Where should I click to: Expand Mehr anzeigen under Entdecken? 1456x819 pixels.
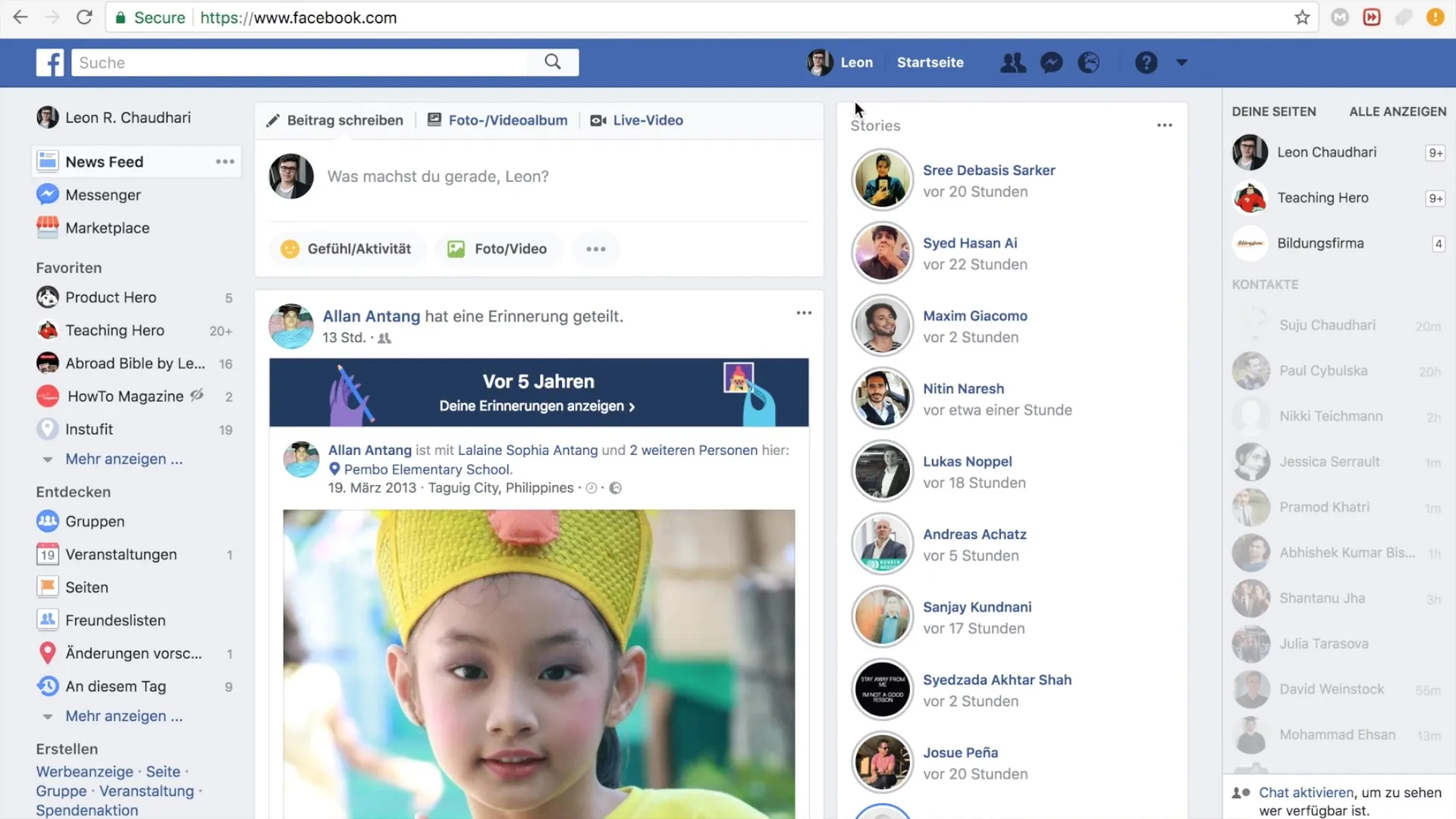[124, 716]
